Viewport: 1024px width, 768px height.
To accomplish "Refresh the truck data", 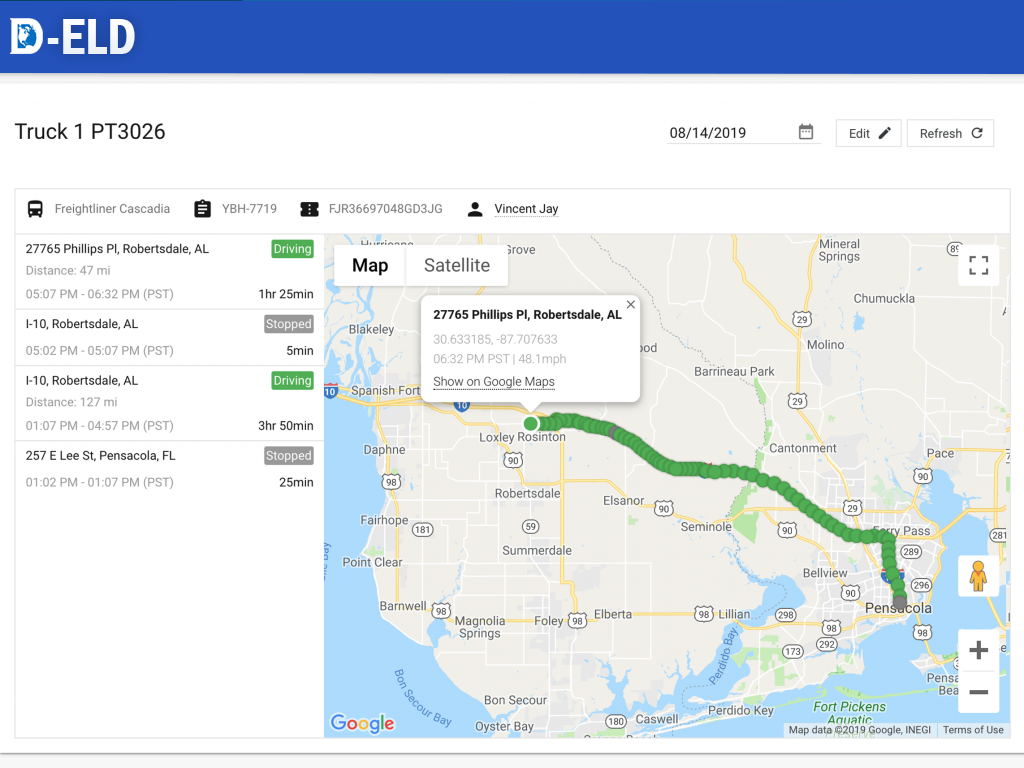I will [x=950, y=133].
